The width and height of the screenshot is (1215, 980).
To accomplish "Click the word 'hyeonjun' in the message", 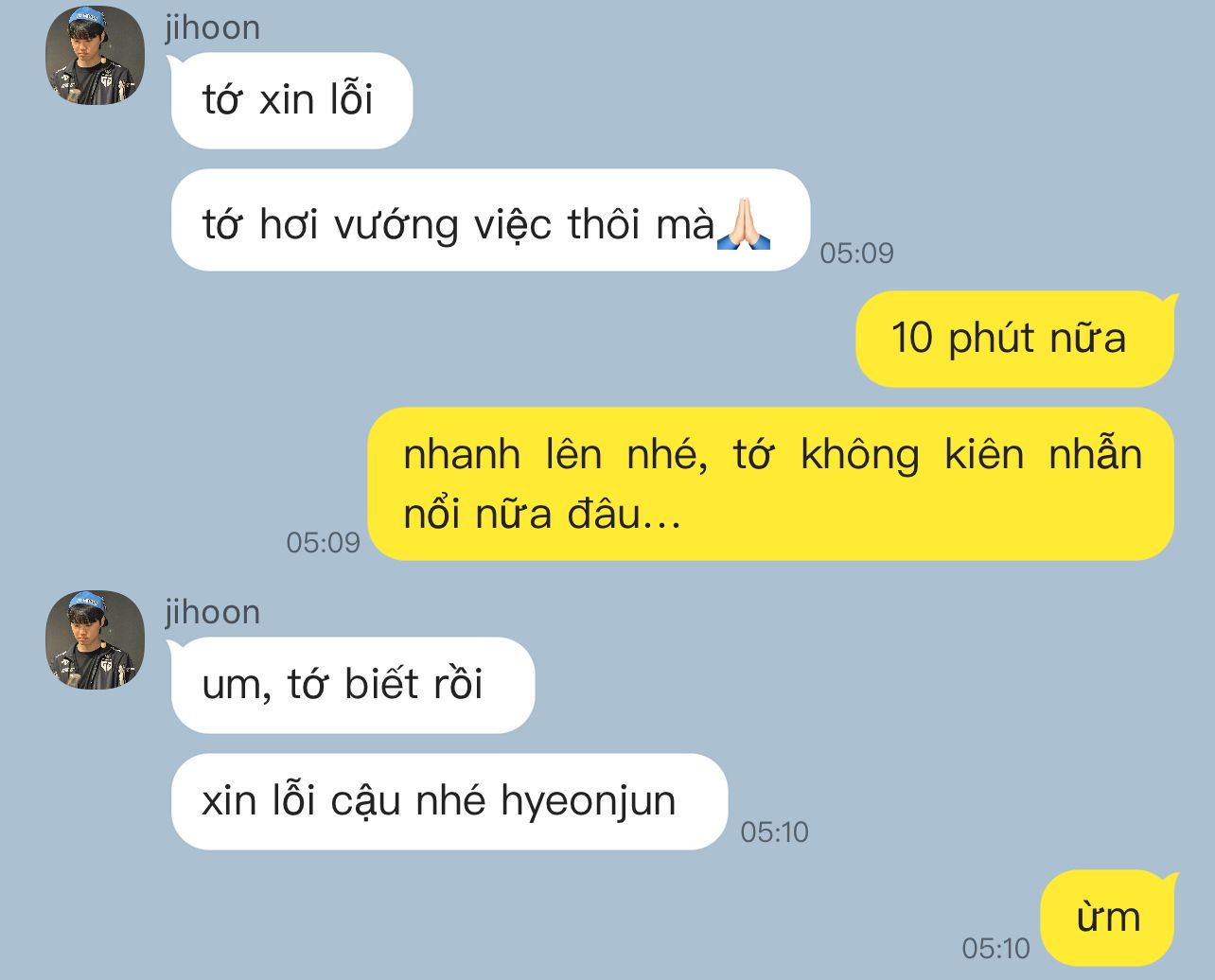I will tap(588, 803).
